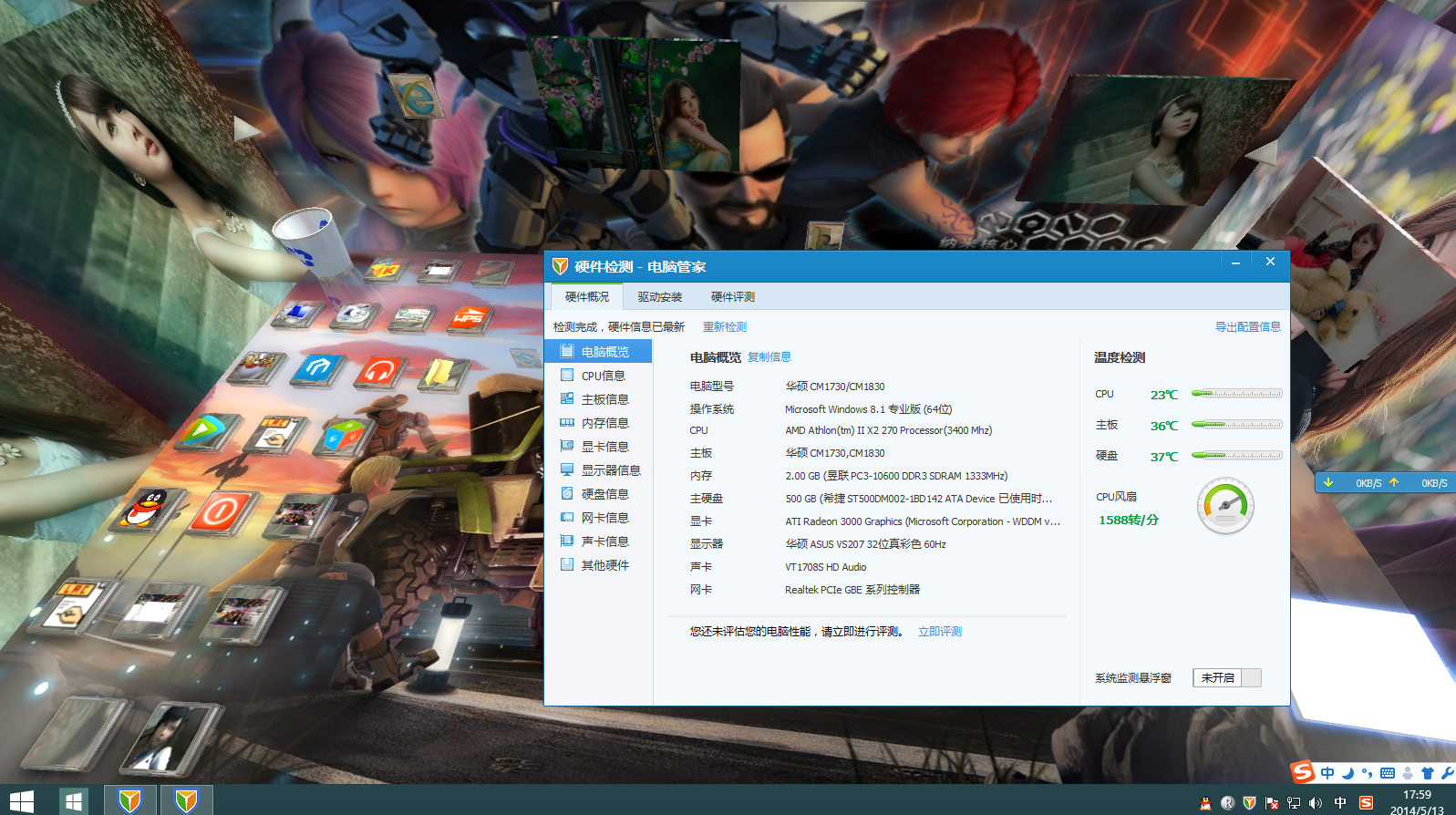This screenshot has width=1456, height=815.
Task: Select CPU信息 in the sidebar
Action: pyautogui.click(x=598, y=376)
